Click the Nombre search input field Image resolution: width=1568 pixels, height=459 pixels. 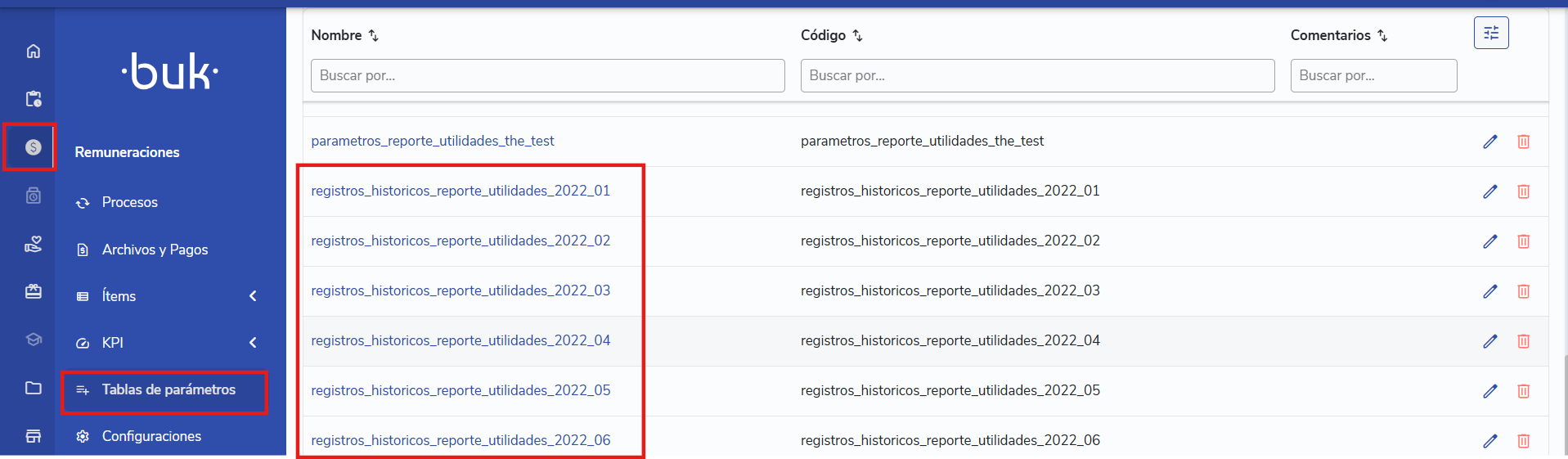(x=547, y=75)
